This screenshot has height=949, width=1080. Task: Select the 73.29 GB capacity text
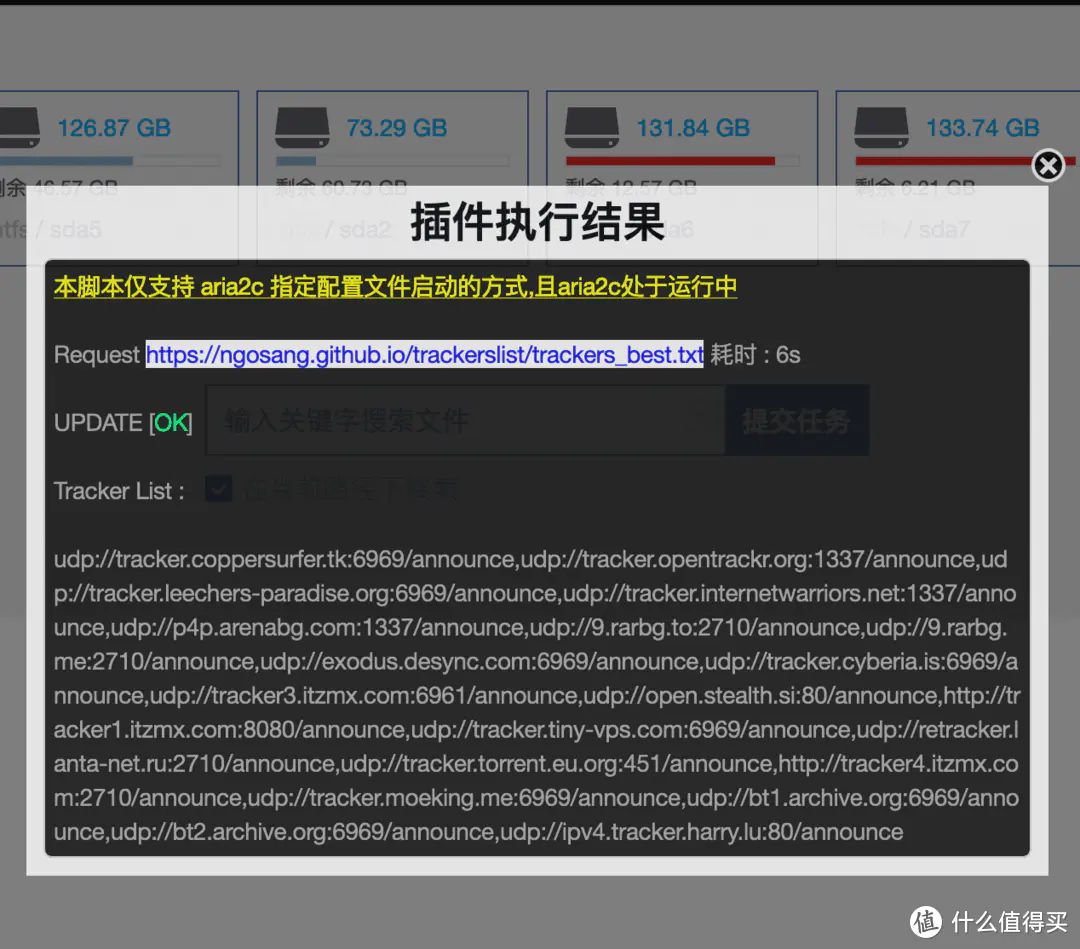pyautogui.click(x=397, y=127)
